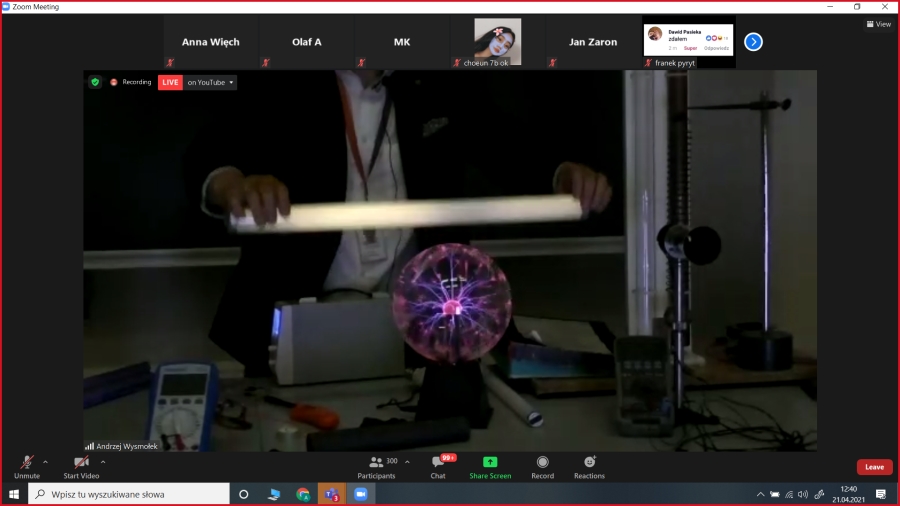Unmute the microphone
900x506 pixels.
[x=27, y=465]
